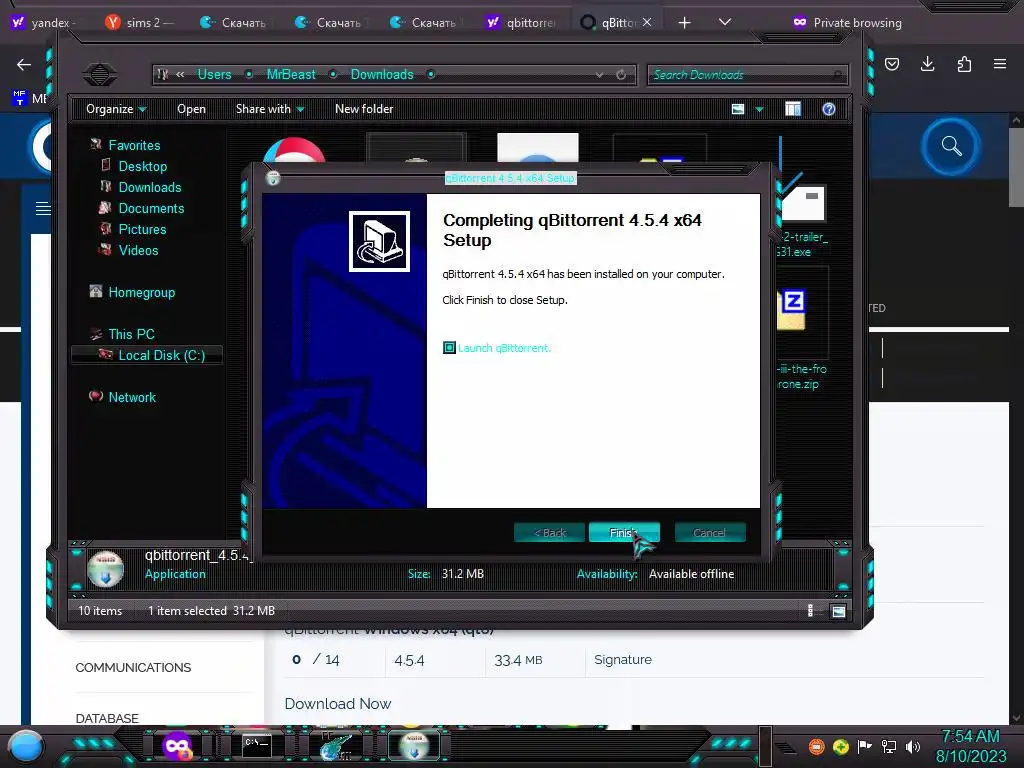
Task: Open the private browser taskbar icon
Action: click(177, 746)
